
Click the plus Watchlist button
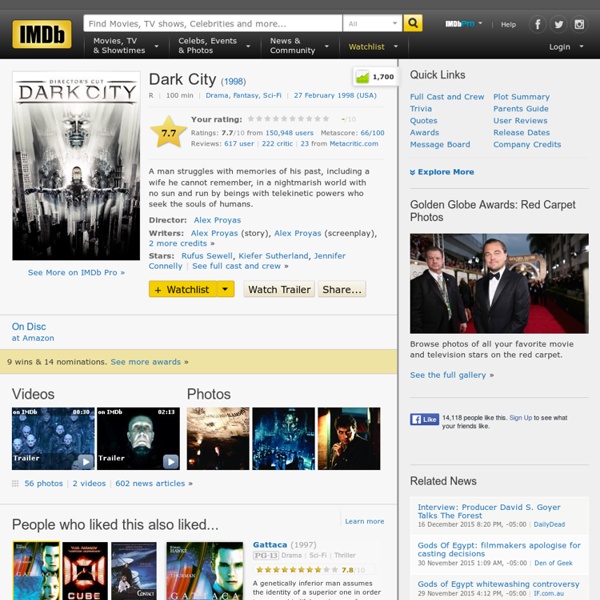click(x=183, y=289)
